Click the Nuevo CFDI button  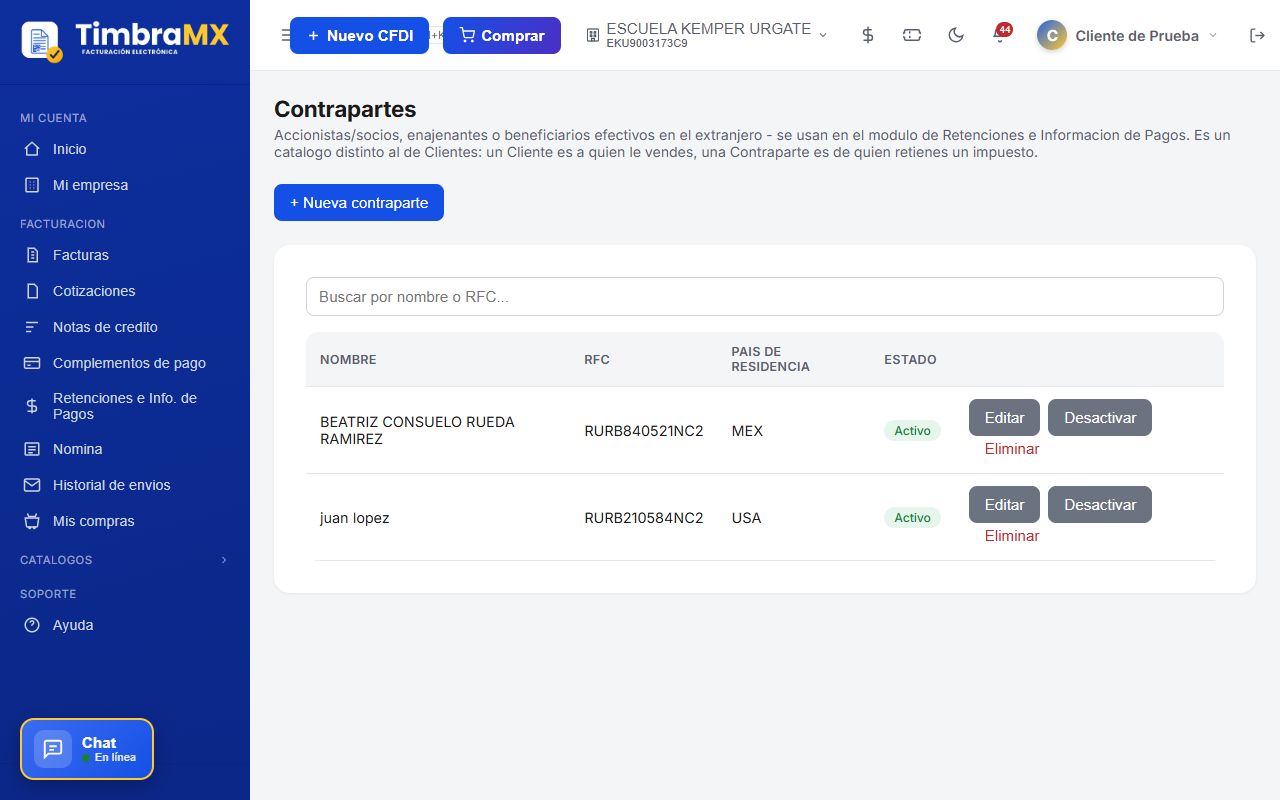[359, 35]
